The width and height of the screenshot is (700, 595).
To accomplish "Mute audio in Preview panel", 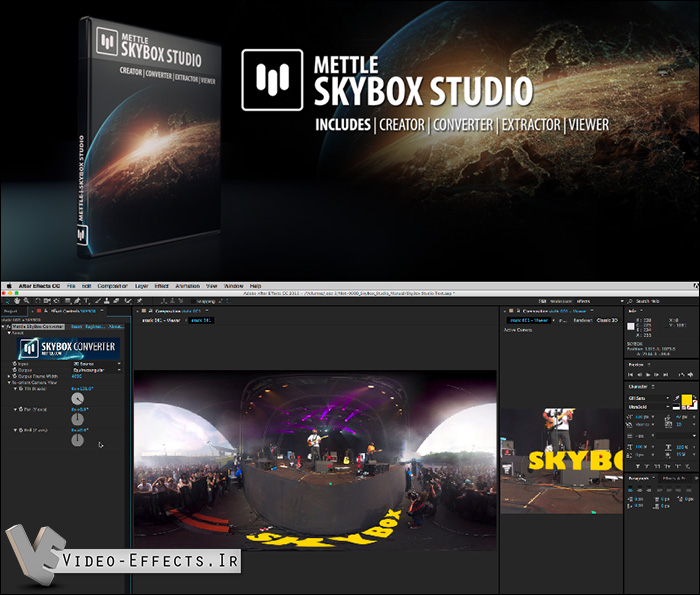I will (690, 374).
